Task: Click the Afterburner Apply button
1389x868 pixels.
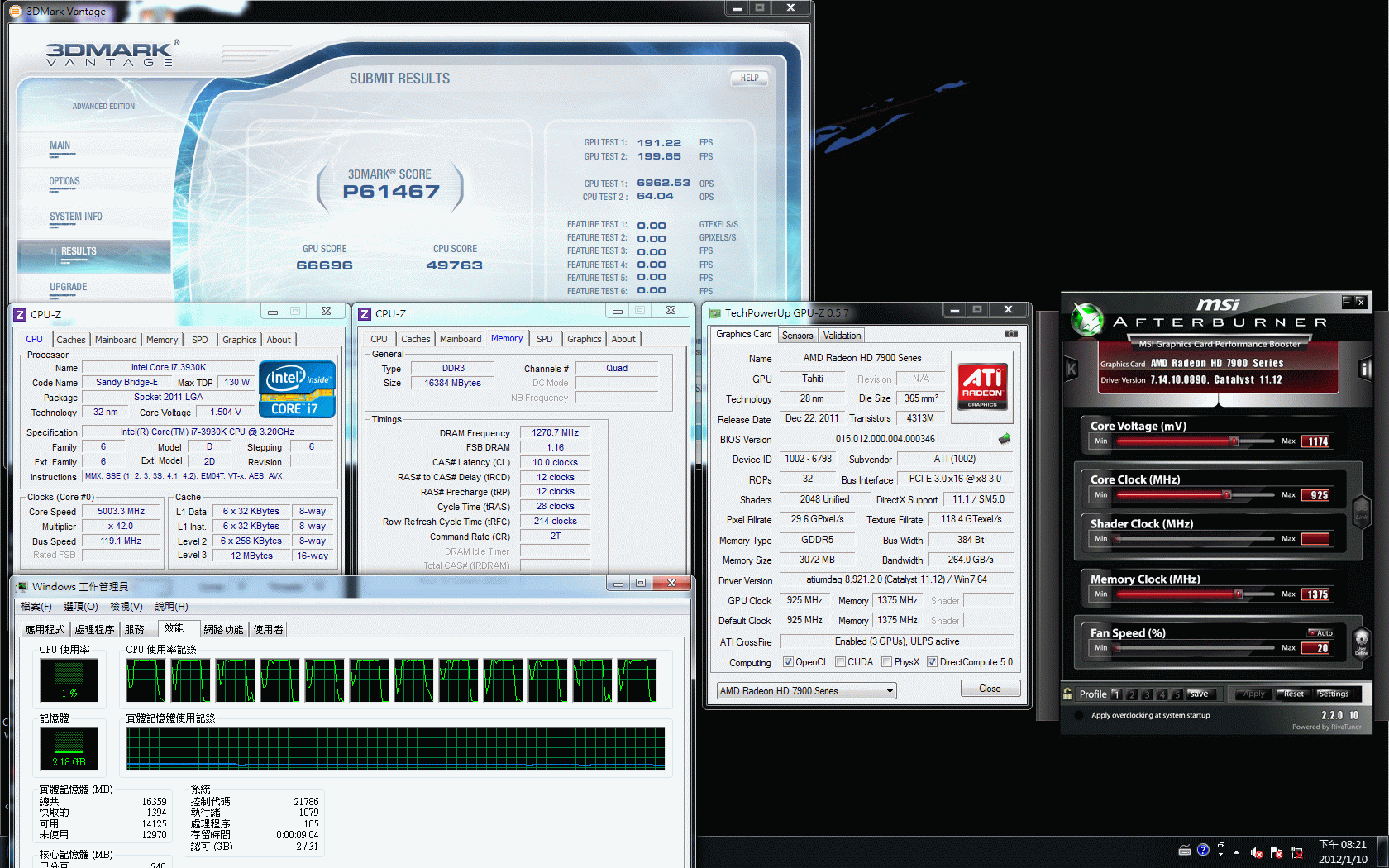Action: click(x=1254, y=694)
